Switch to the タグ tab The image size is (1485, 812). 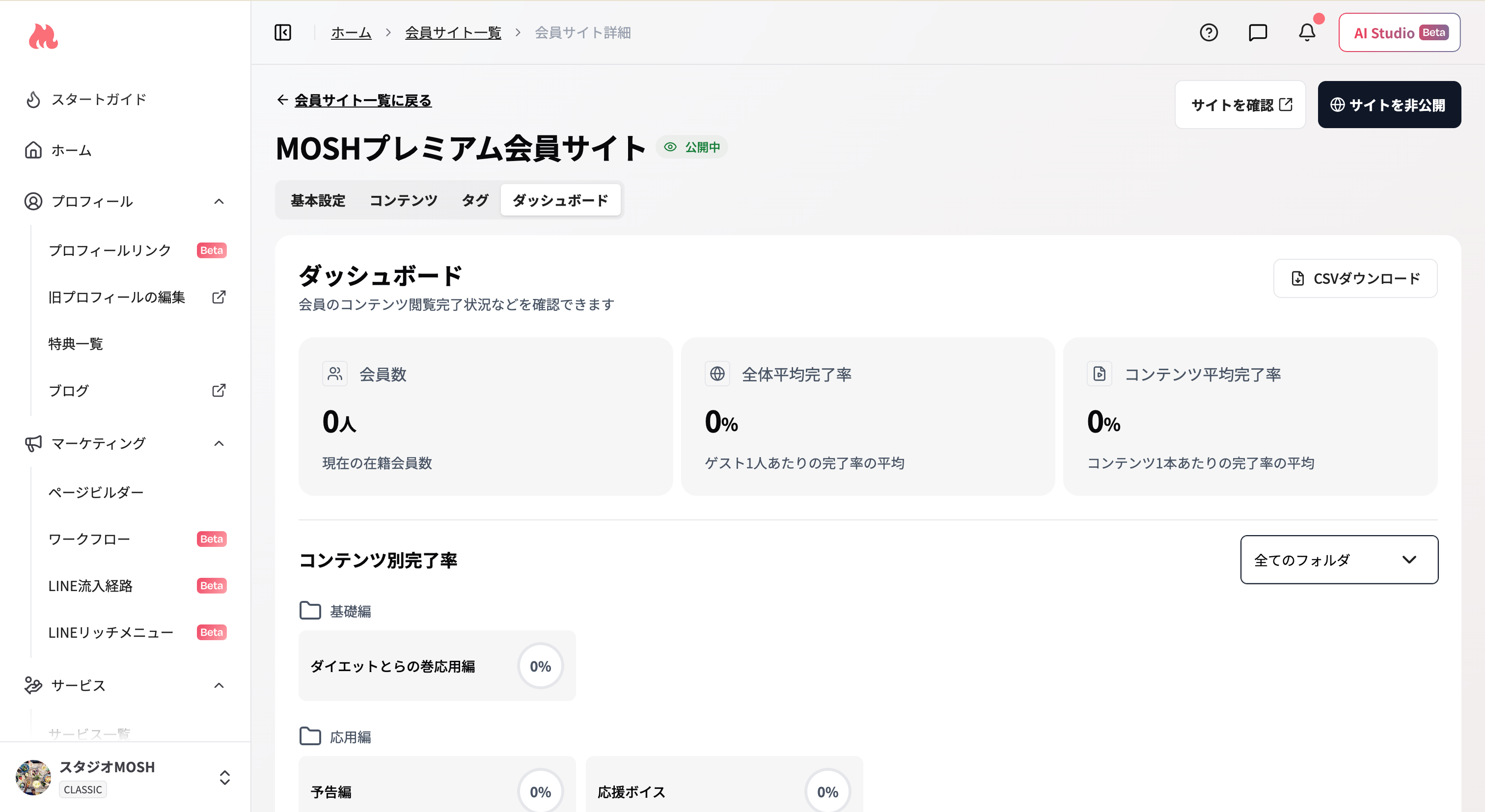[475, 200]
